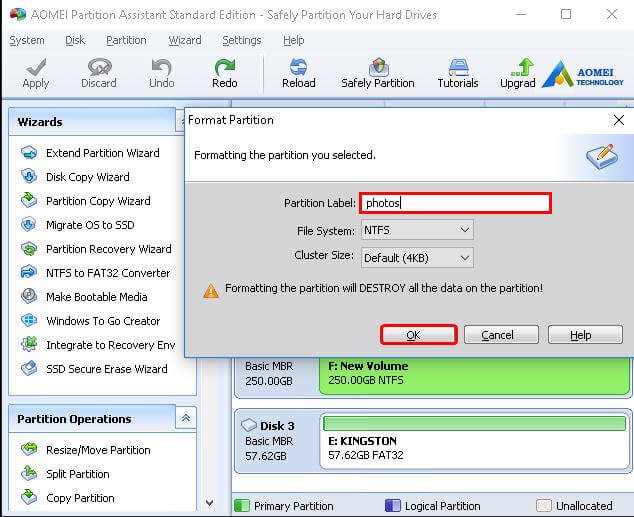Click the Disk 3 drive icon
Image resolution: width=634 pixels, height=517 pixels.
tap(249, 425)
